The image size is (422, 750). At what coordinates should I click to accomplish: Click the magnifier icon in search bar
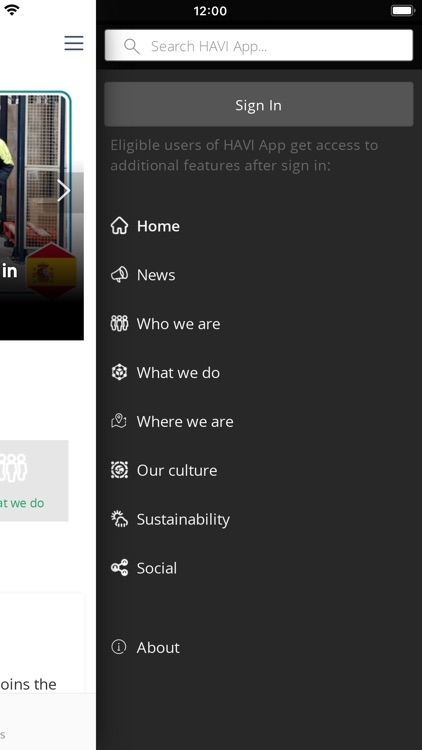pos(131,46)
